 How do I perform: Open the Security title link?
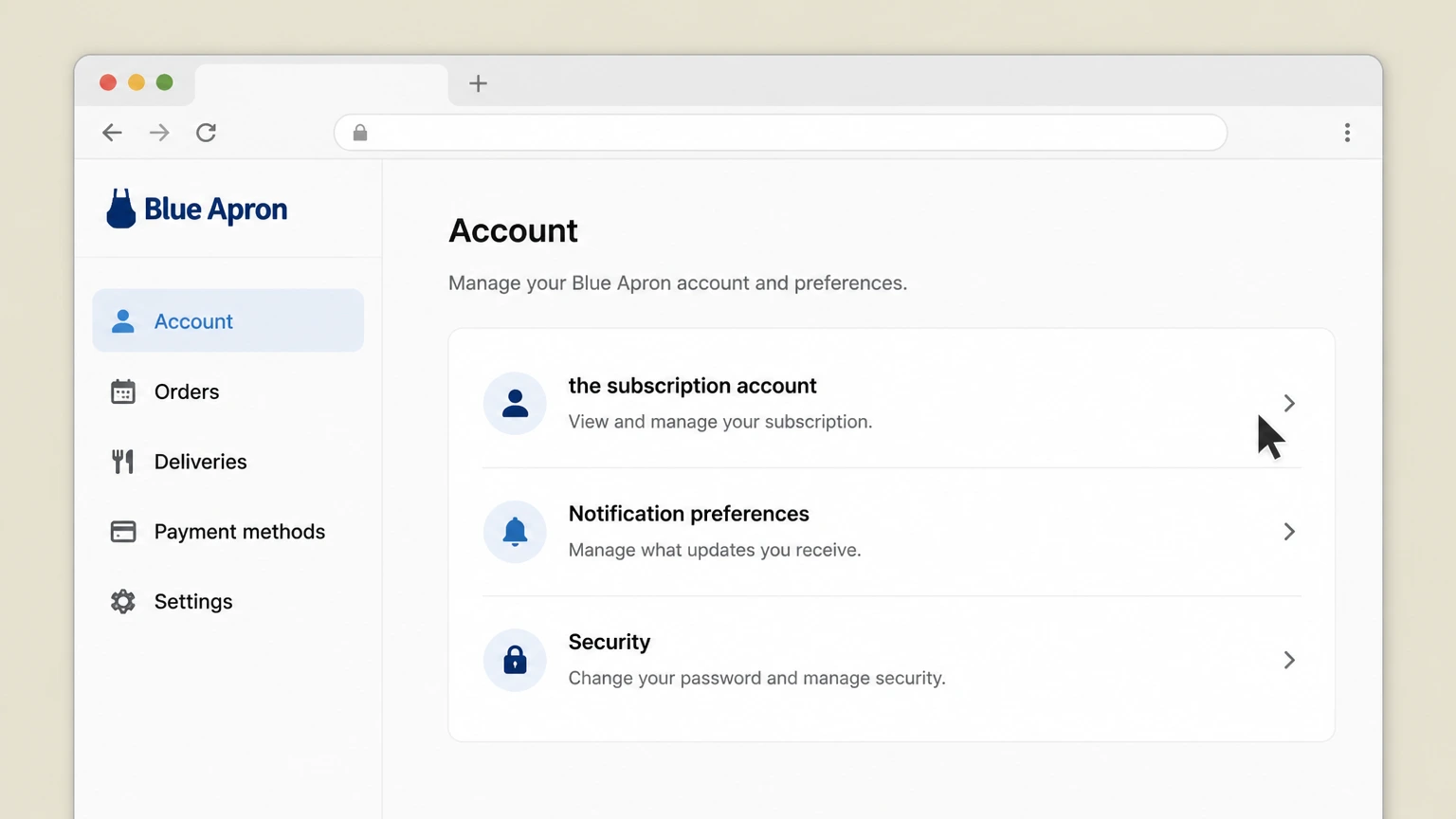pos(610,642)
